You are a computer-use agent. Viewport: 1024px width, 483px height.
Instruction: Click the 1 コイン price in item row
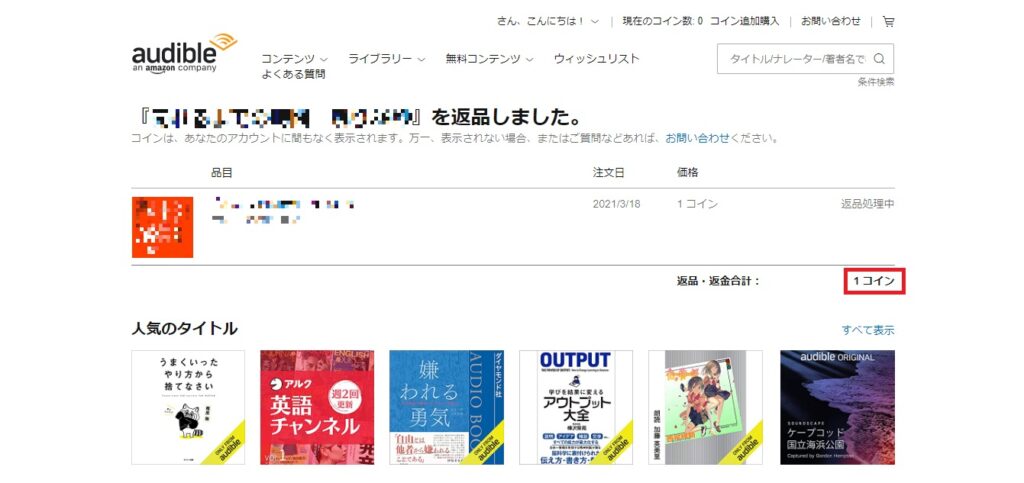pos(697,204)
